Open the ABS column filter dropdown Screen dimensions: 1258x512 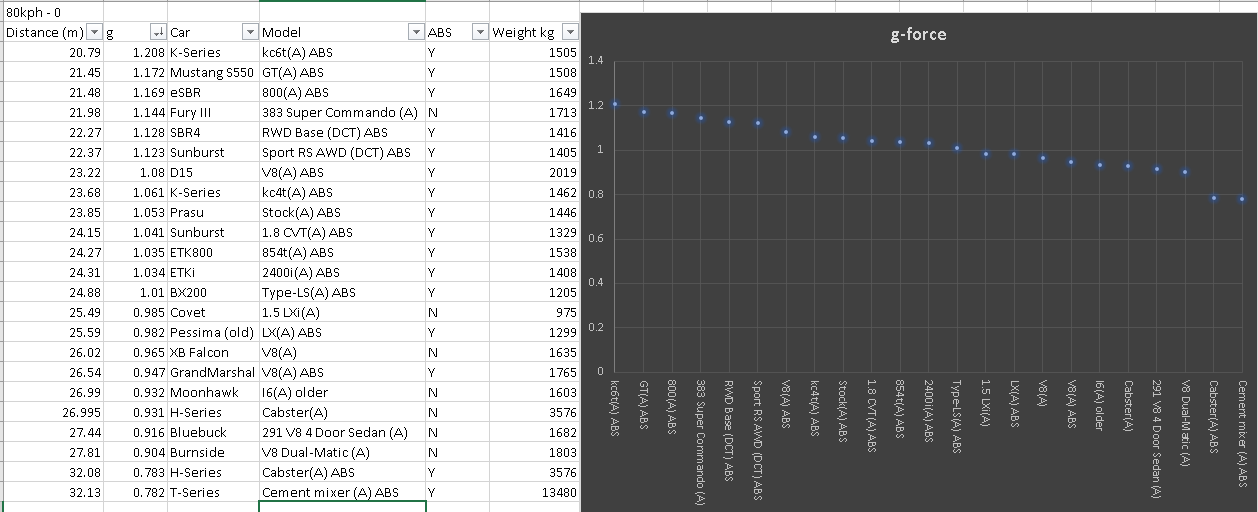tap(480, 33)
